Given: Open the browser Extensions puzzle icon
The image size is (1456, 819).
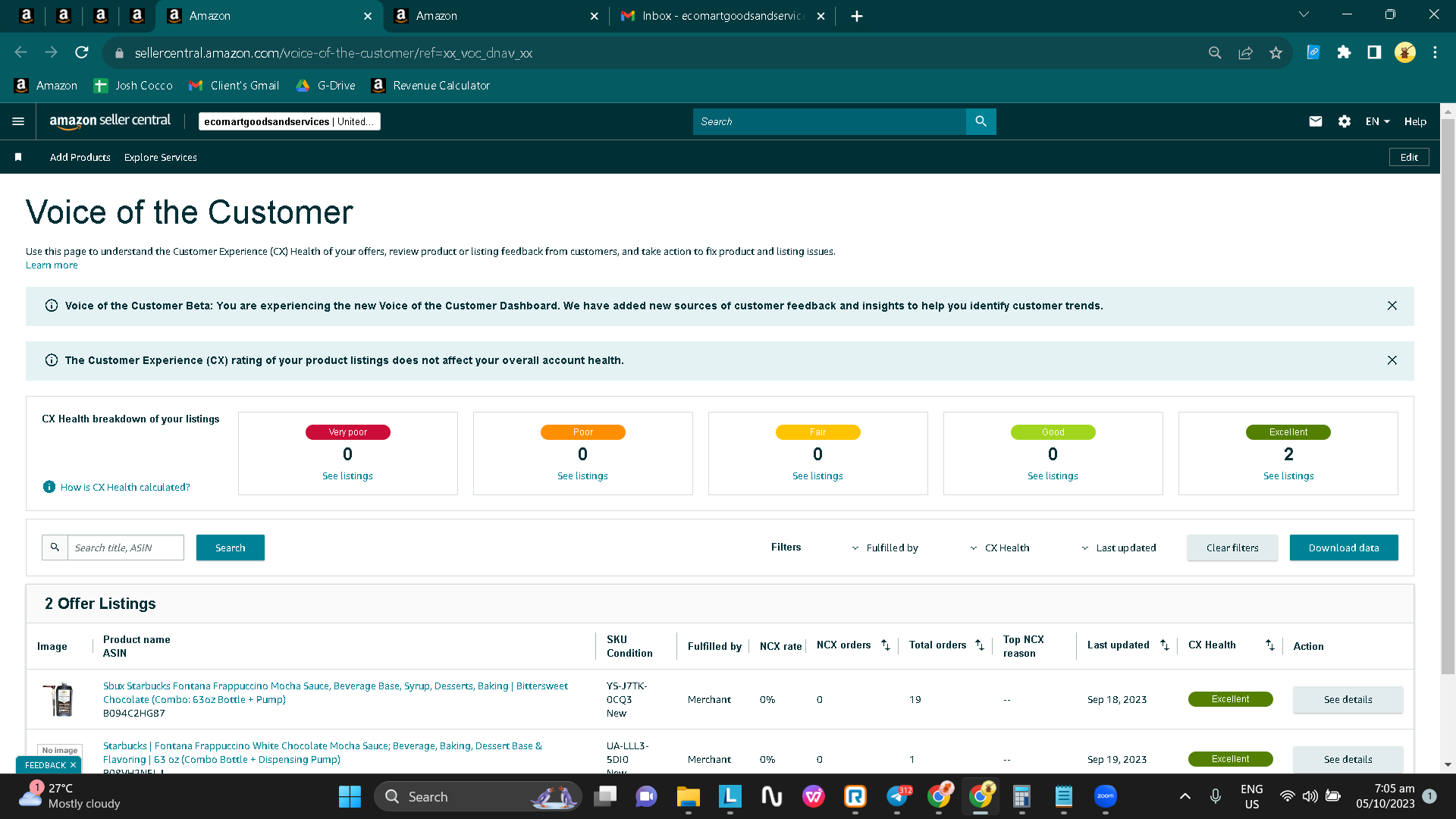Looking at the screenshot, I should point(1344,52).
